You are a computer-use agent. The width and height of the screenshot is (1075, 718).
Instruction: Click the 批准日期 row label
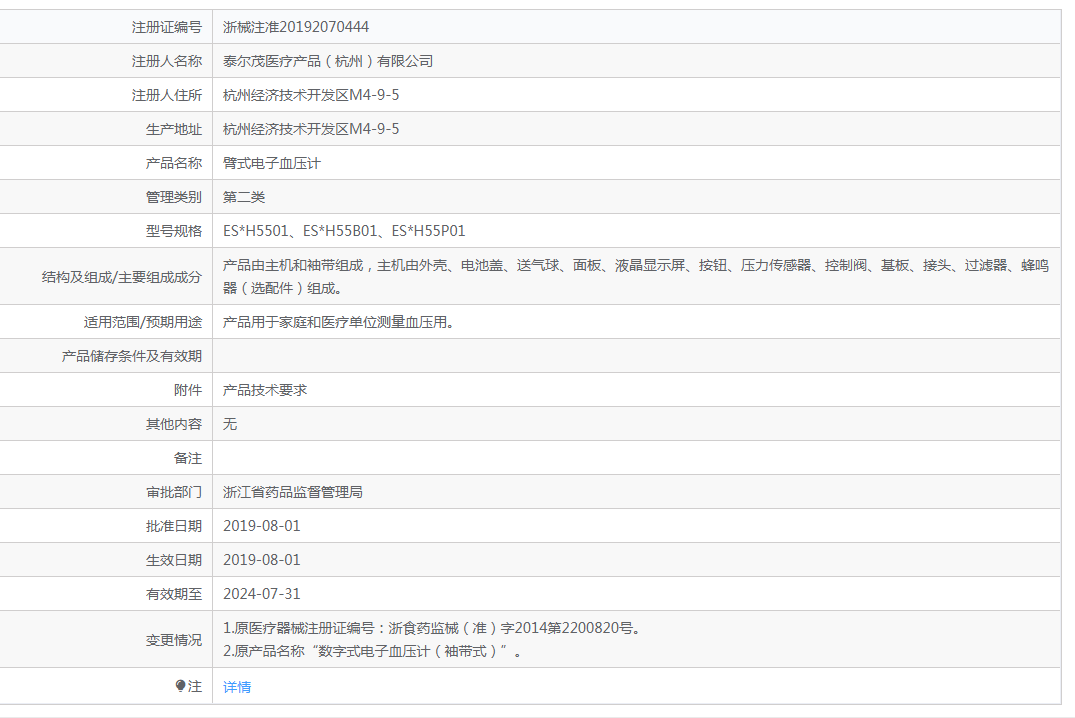(x=173, y=526)
